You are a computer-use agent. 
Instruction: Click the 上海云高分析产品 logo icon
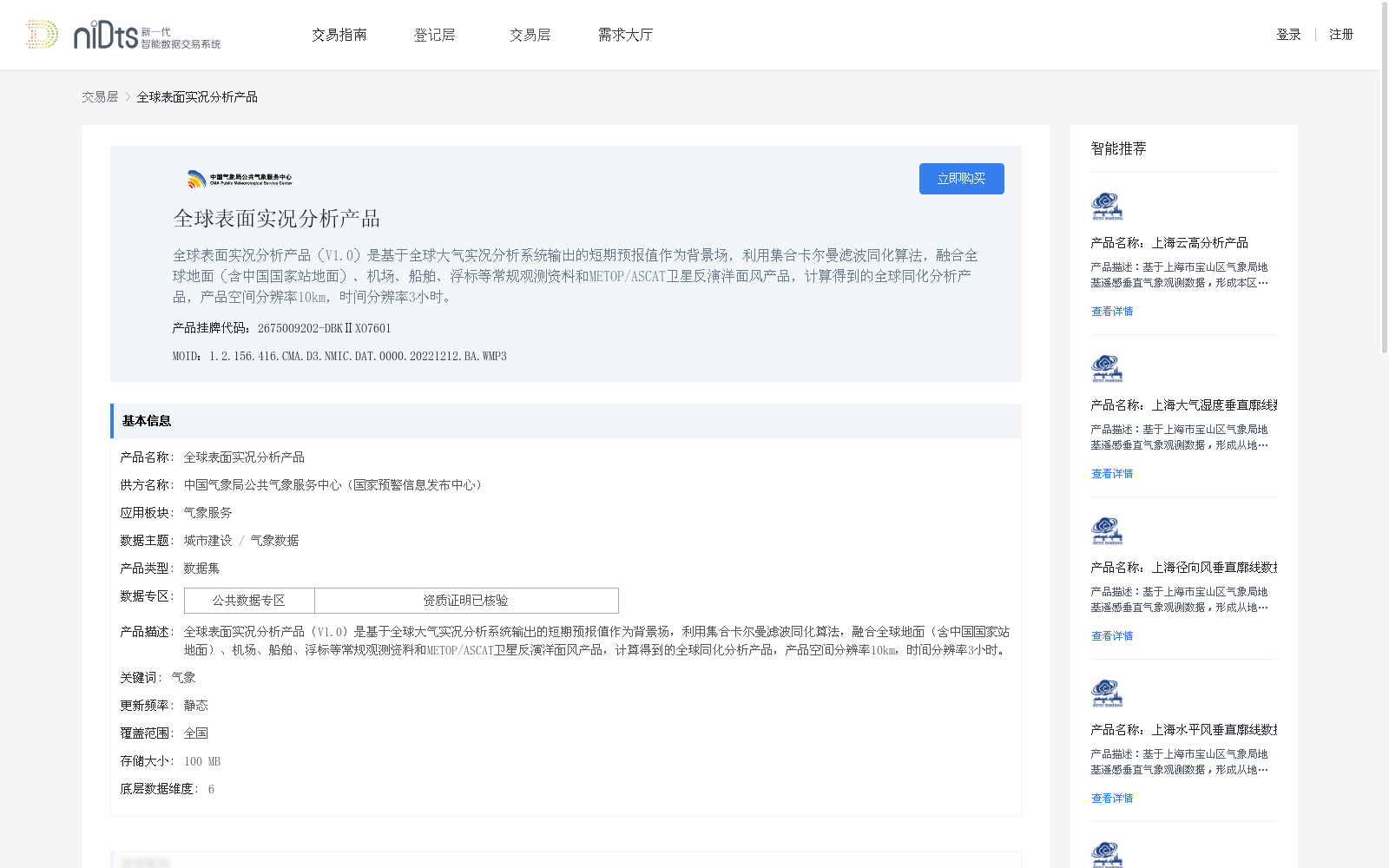tap(1107, 207)
